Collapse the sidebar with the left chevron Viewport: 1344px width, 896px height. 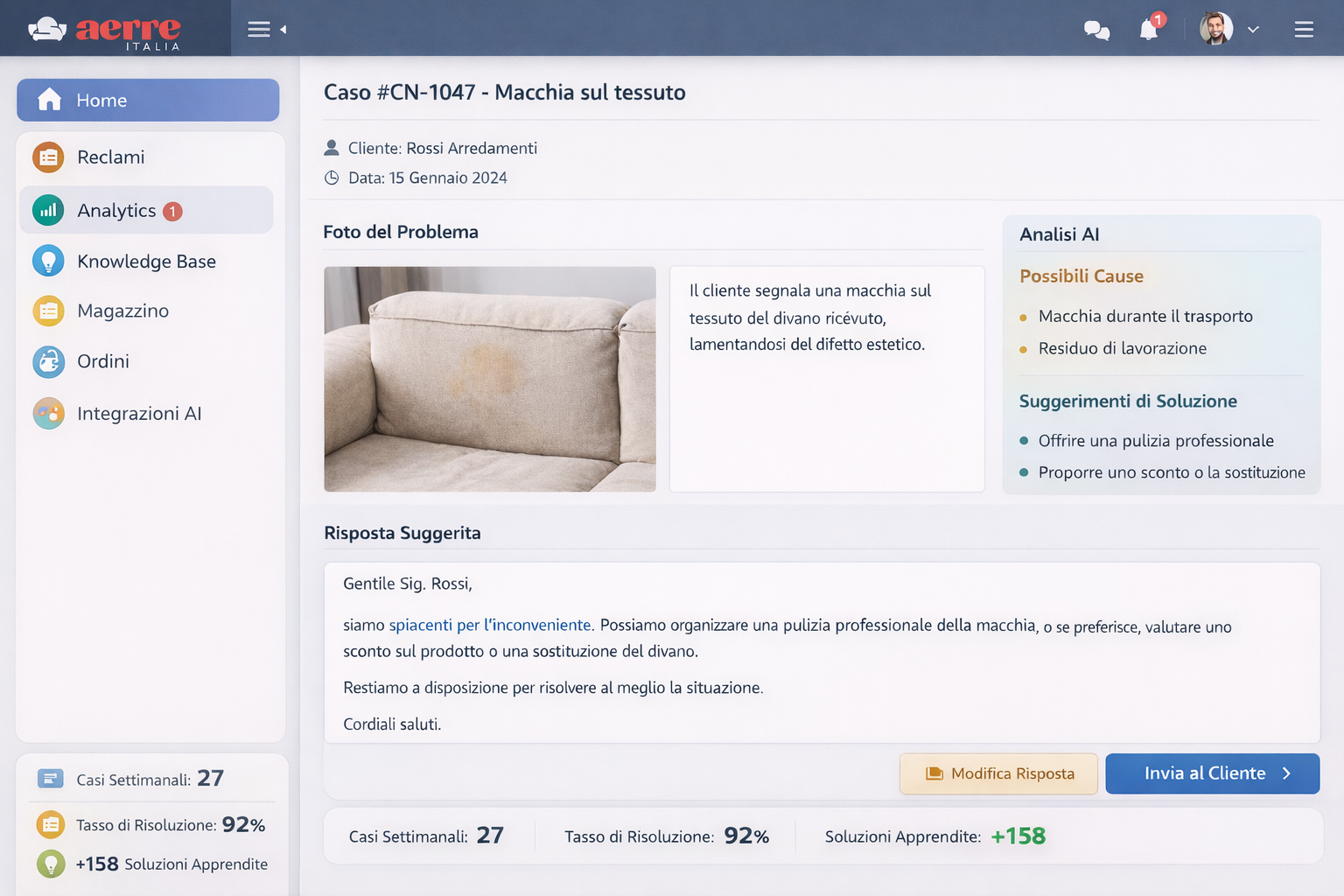pos(284,28)
